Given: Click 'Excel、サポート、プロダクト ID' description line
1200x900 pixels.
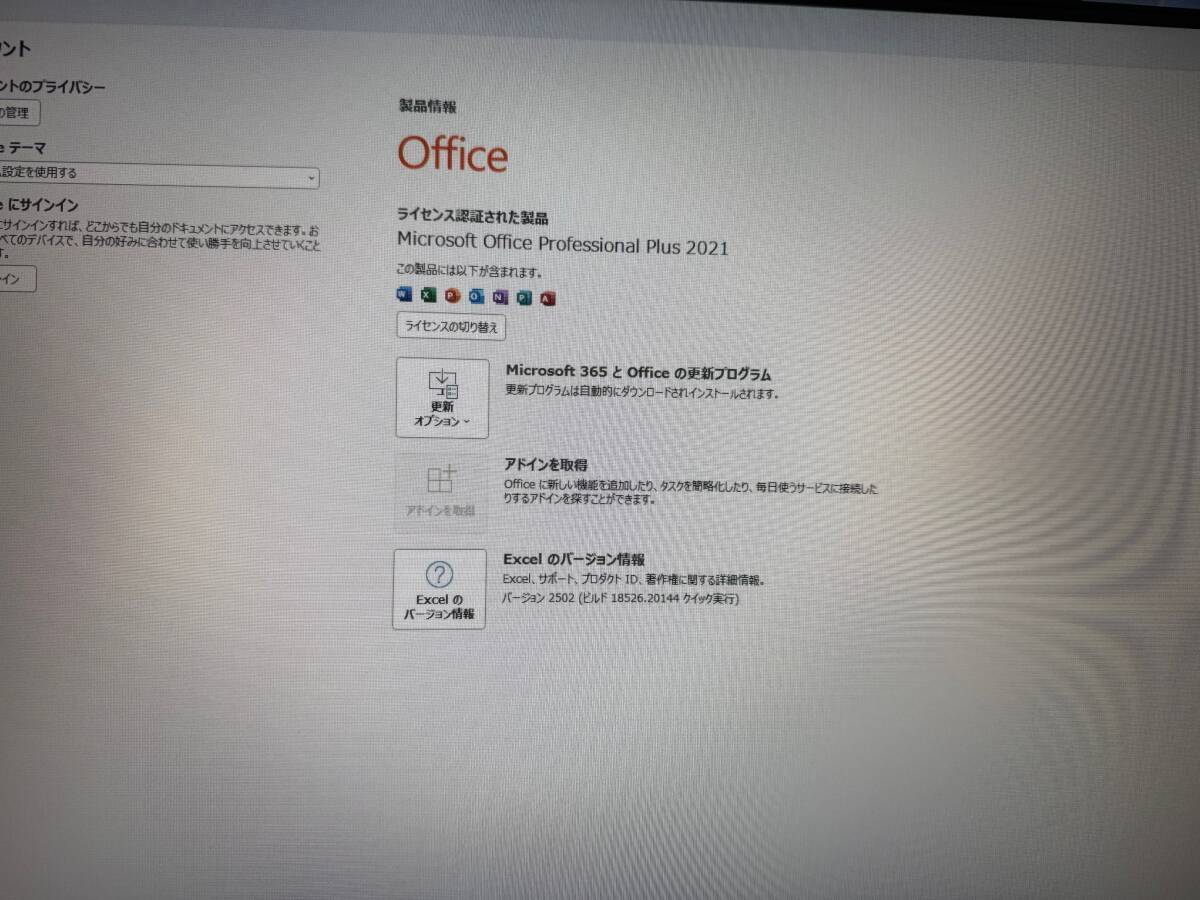Looking at the screenshot, I should [634, 579].
